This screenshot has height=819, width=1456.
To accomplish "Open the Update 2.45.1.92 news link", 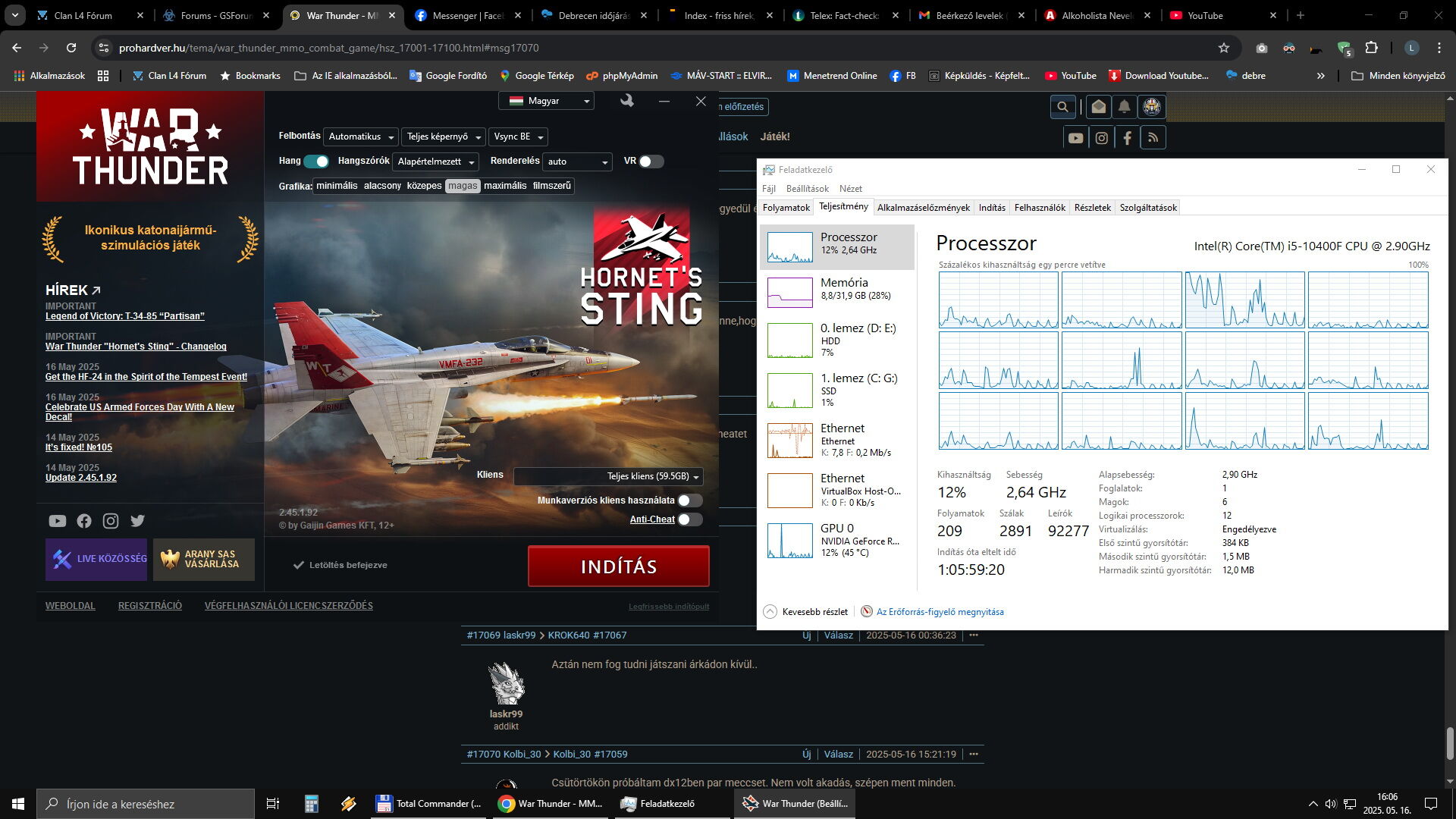I will (81, 478).
